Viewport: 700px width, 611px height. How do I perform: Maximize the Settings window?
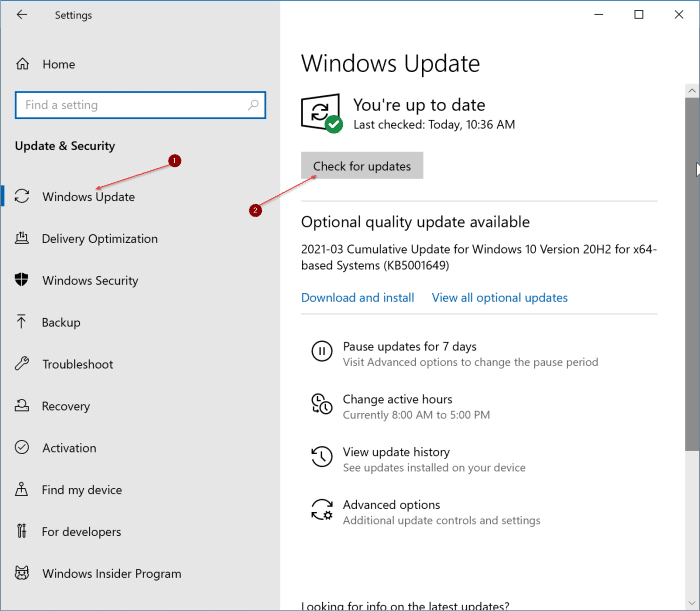coord(639,15)
